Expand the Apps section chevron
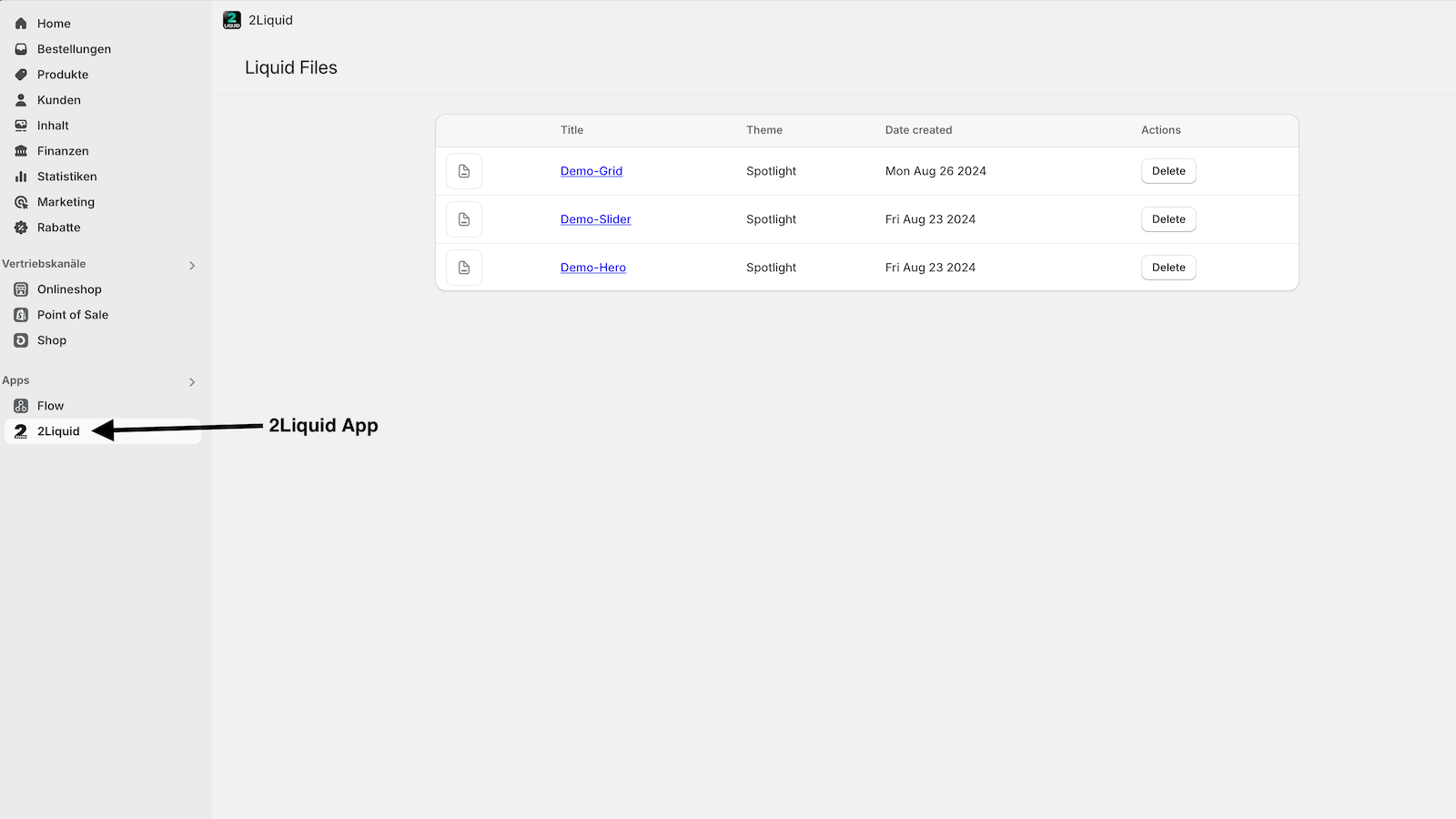1456x819 pixels. (x=192, y=381)
